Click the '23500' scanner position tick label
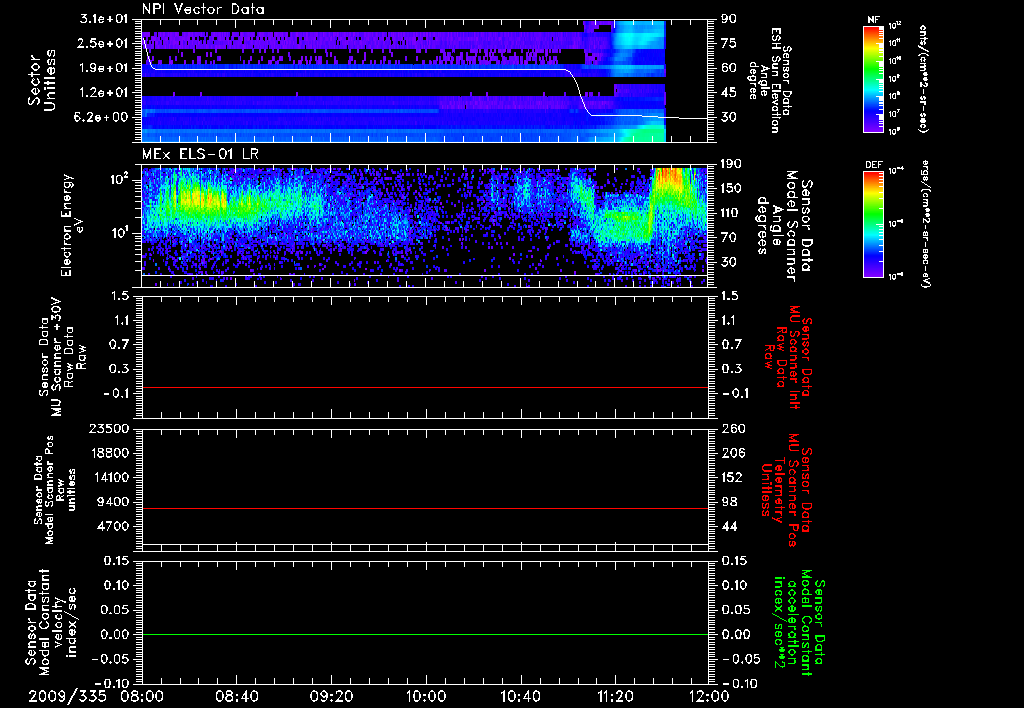Screen dimensions: 1024x708 point(110,429)
